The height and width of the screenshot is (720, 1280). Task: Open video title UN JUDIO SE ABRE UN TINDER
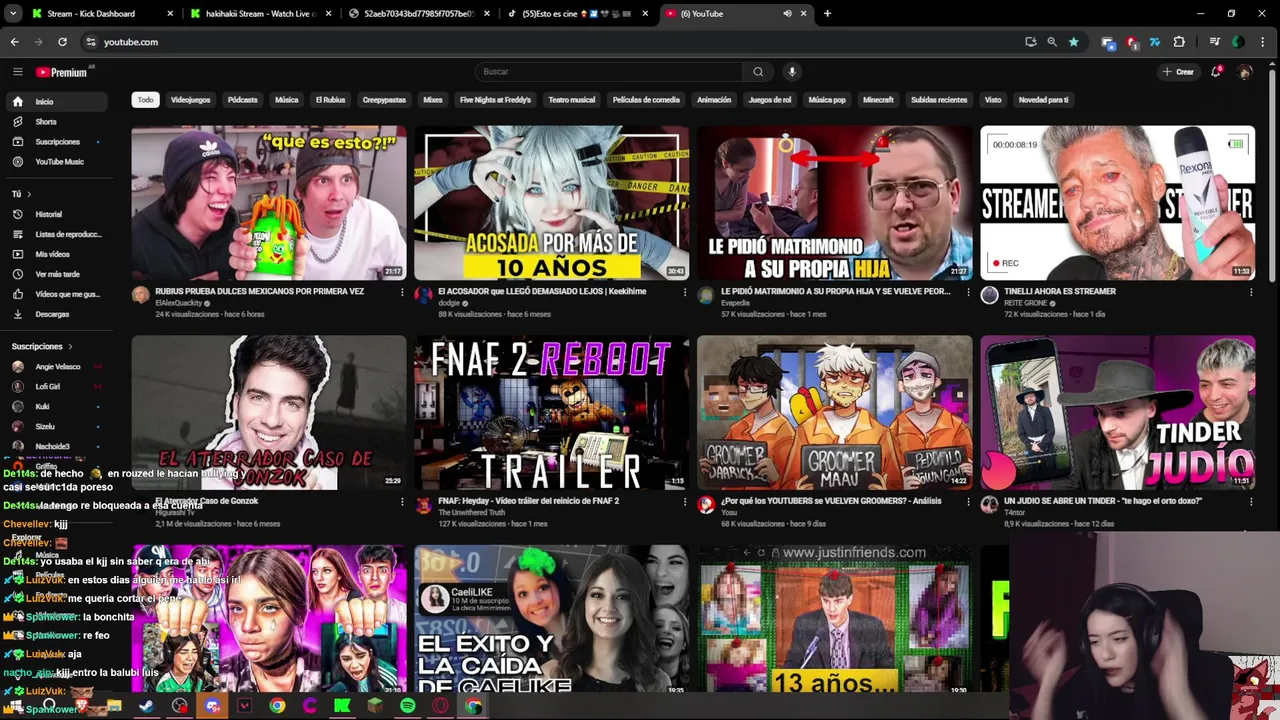coord(1103,501)
